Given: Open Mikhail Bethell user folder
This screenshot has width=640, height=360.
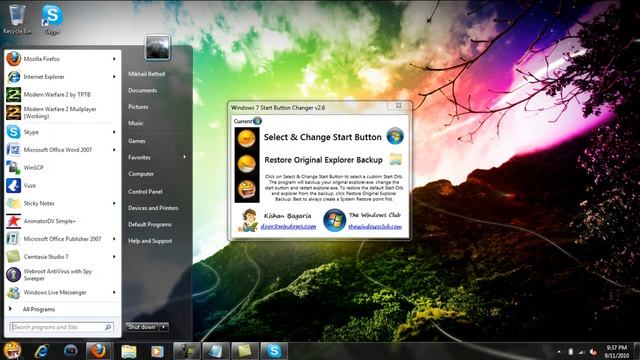Looking at the screenshot, I should 147,74.
